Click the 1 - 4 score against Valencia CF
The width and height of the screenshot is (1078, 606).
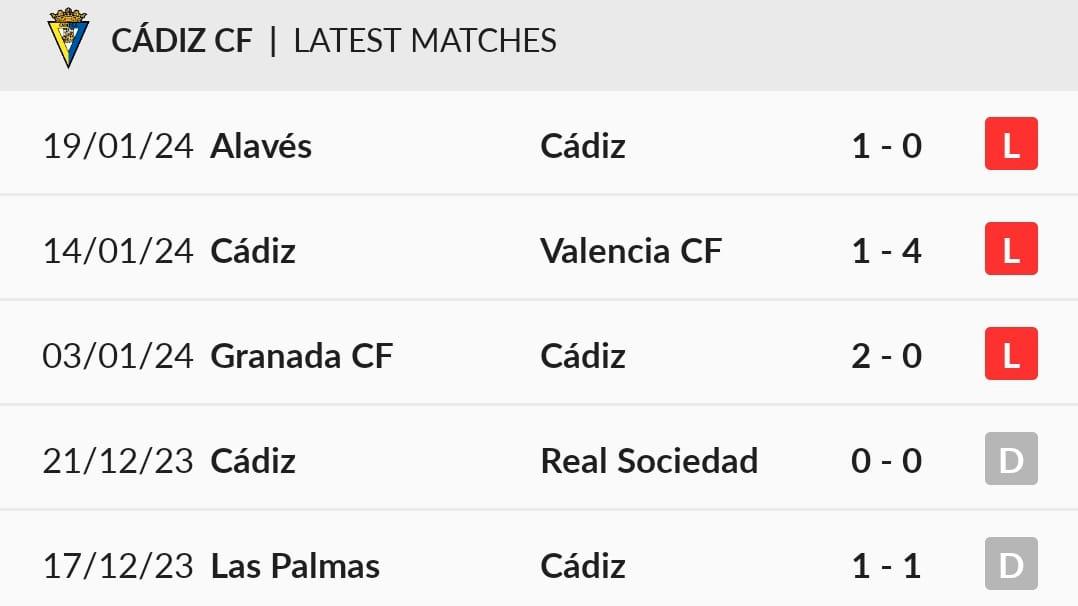click(x=886, y=250)
